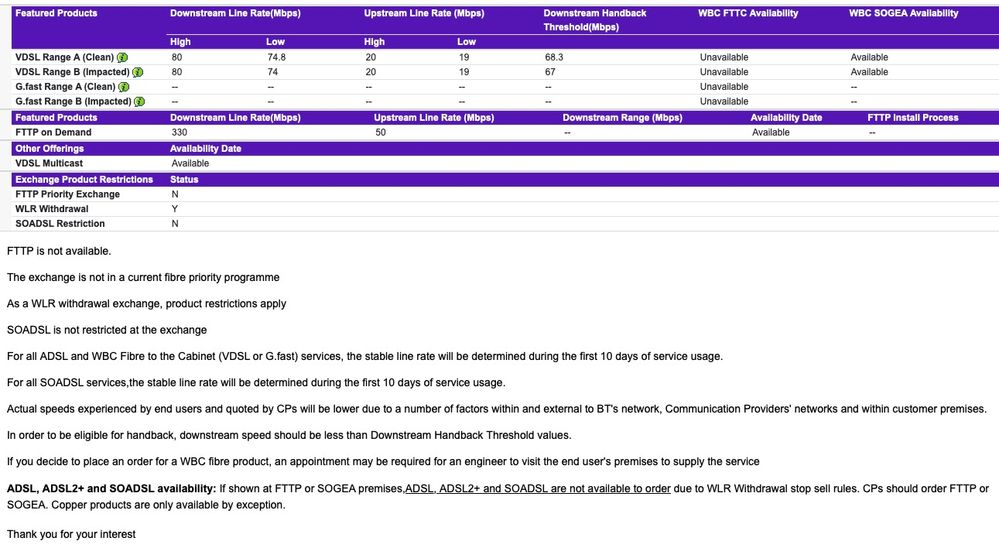
Task: Click the 'FTTP is not available.' message
Action: 59,251
